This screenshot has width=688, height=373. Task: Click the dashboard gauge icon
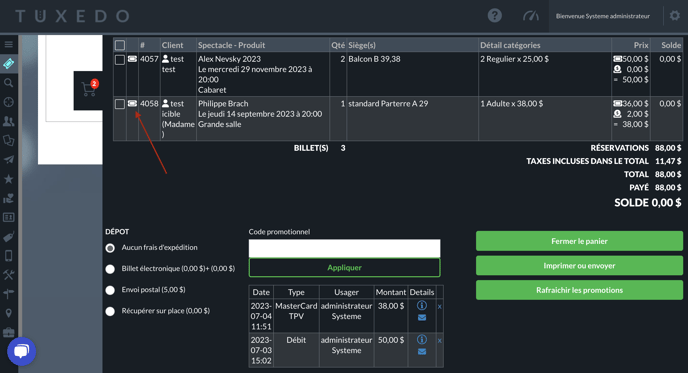coord(530,16)
